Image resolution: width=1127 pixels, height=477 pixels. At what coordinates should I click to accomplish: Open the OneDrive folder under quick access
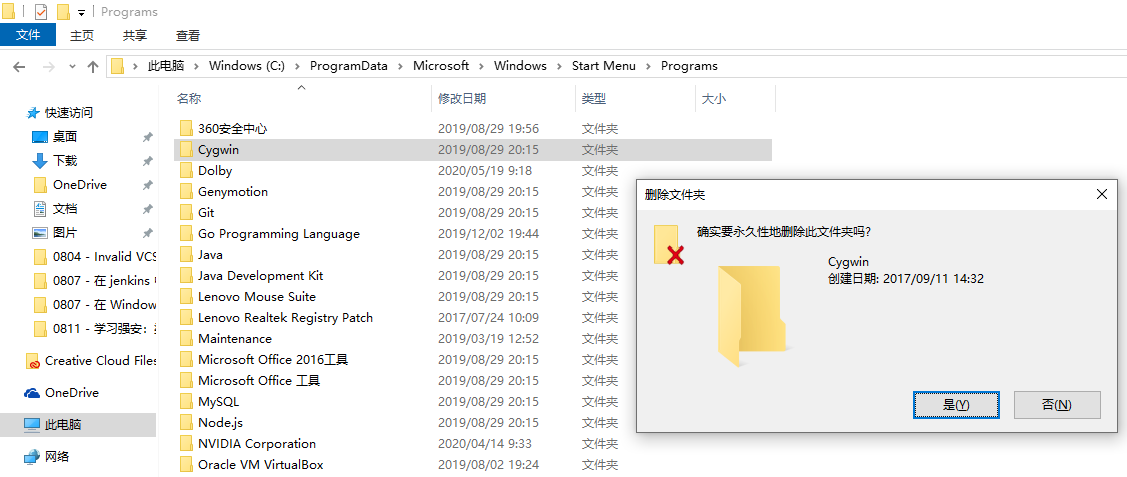(x=80, y=185)
